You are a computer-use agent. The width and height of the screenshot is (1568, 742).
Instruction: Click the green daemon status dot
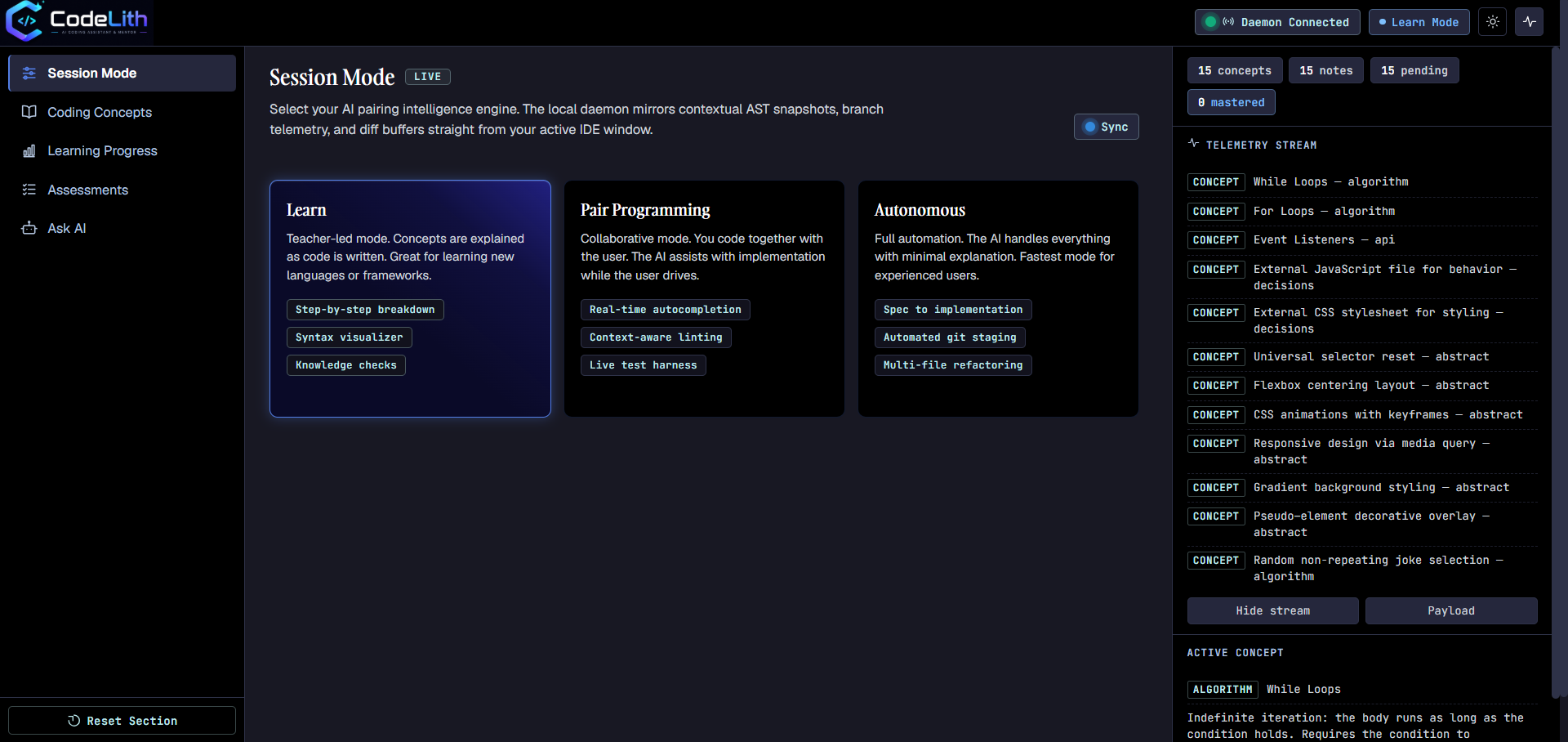1211,22
